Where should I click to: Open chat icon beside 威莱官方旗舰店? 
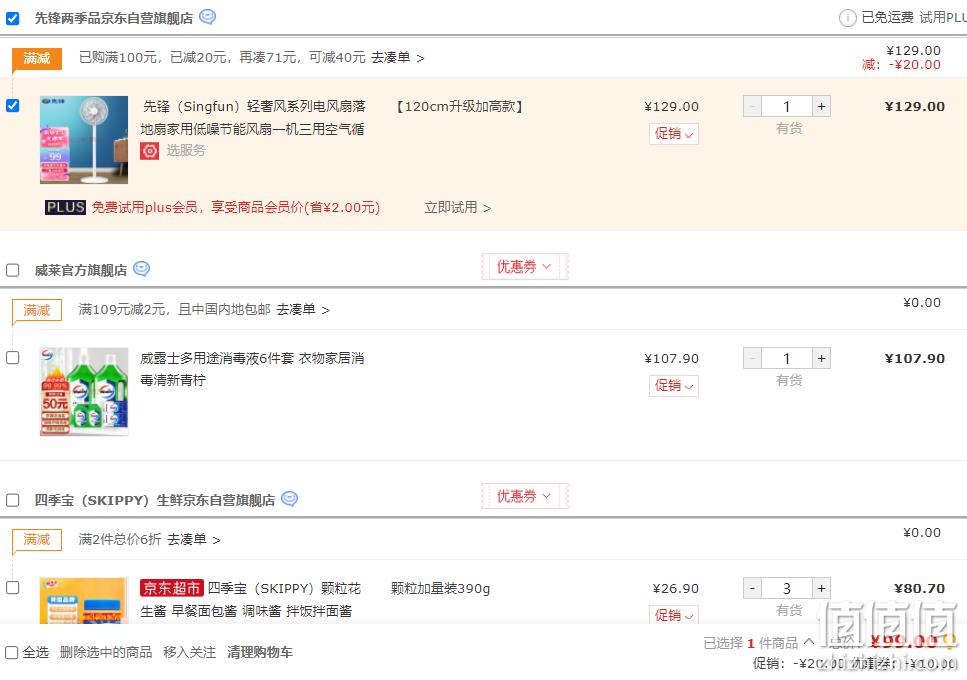[x=141, y=269]
